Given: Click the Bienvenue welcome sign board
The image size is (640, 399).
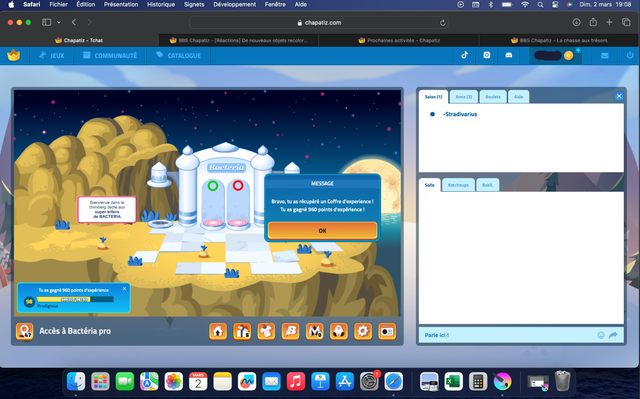Looking at the screenshot, I should [107, 209].
